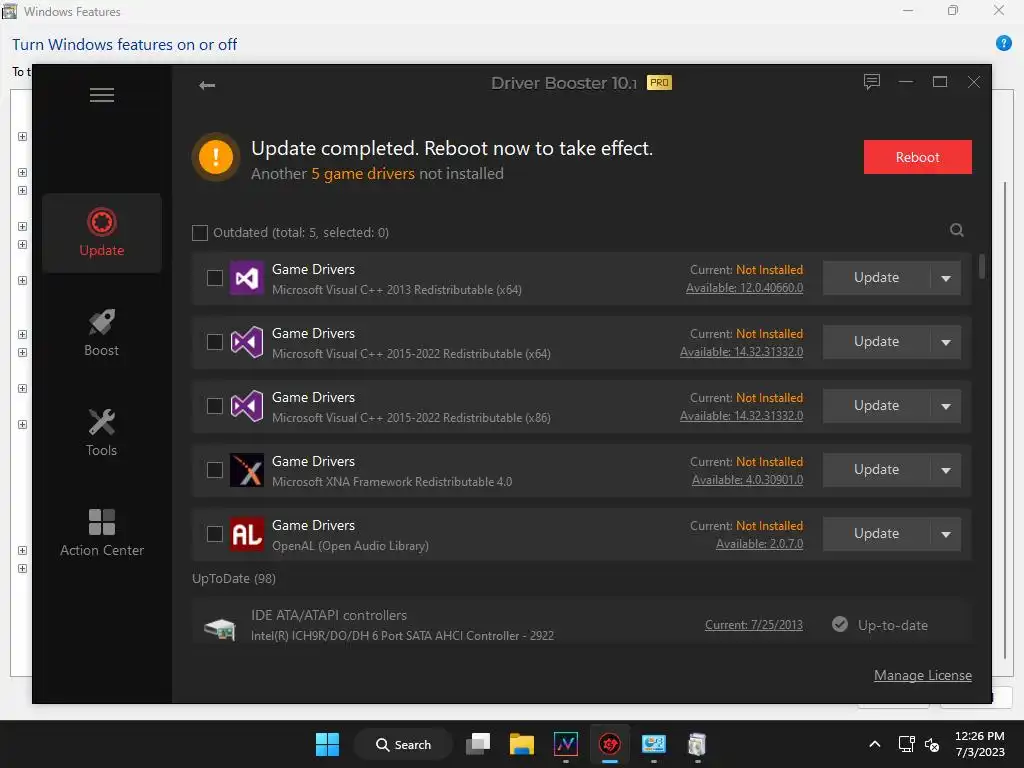The image size is (1024, 768).
Task: Open Current: 7/25/2013 driver date link
Action: [754, 625]
